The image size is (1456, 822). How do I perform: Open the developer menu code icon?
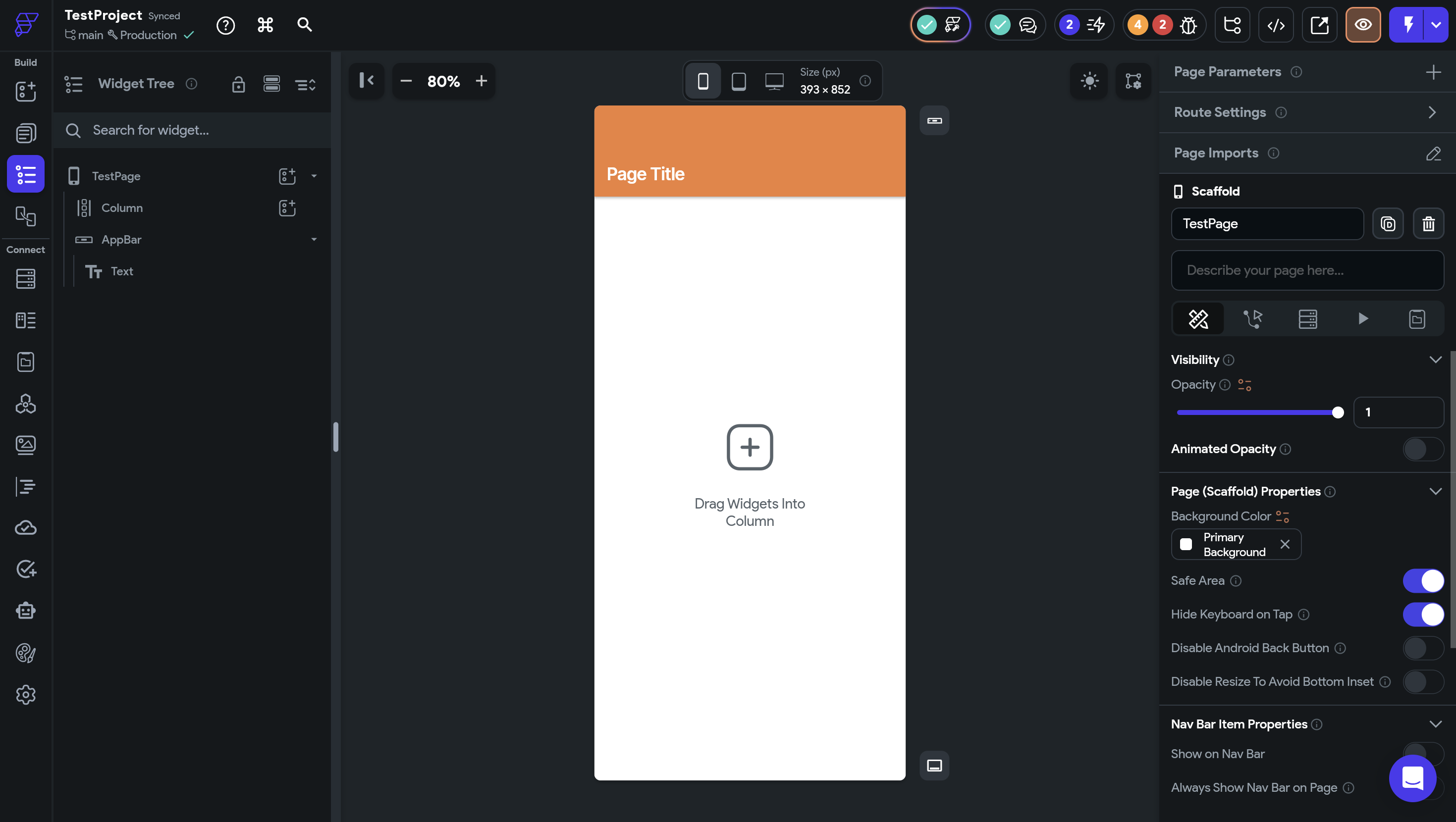[1276, 25]
